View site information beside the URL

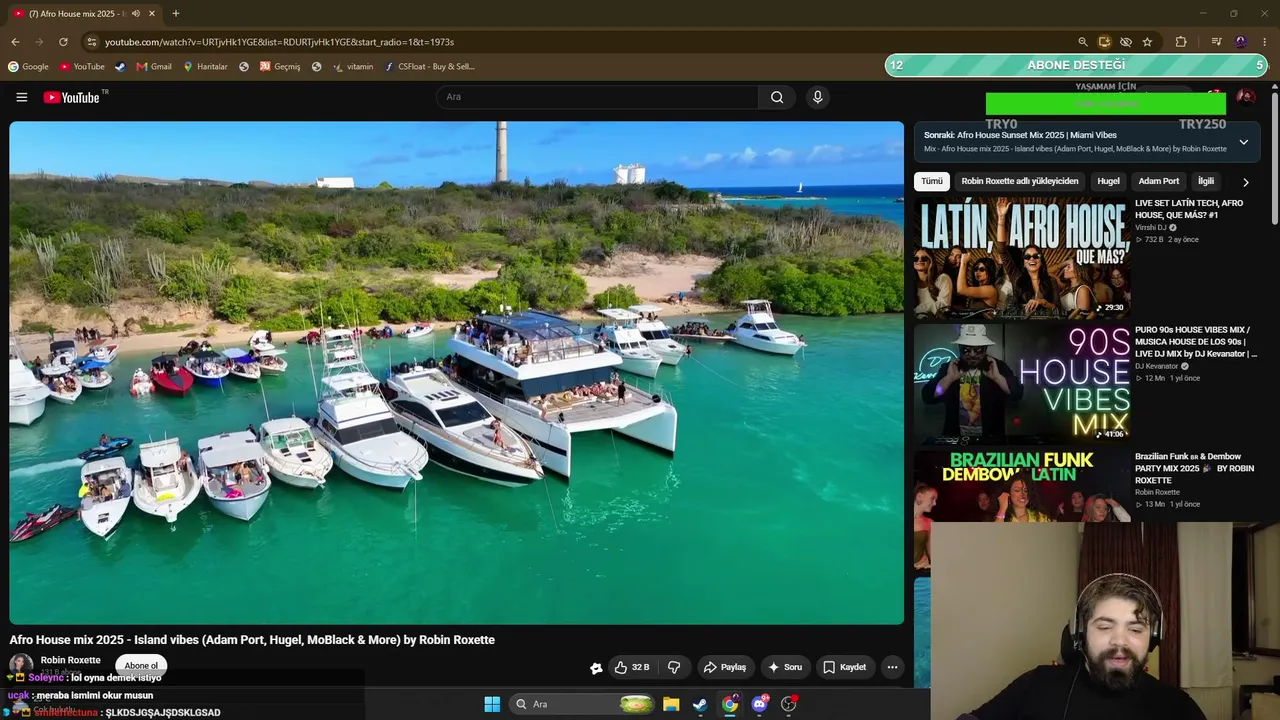(x=92, y=42)
